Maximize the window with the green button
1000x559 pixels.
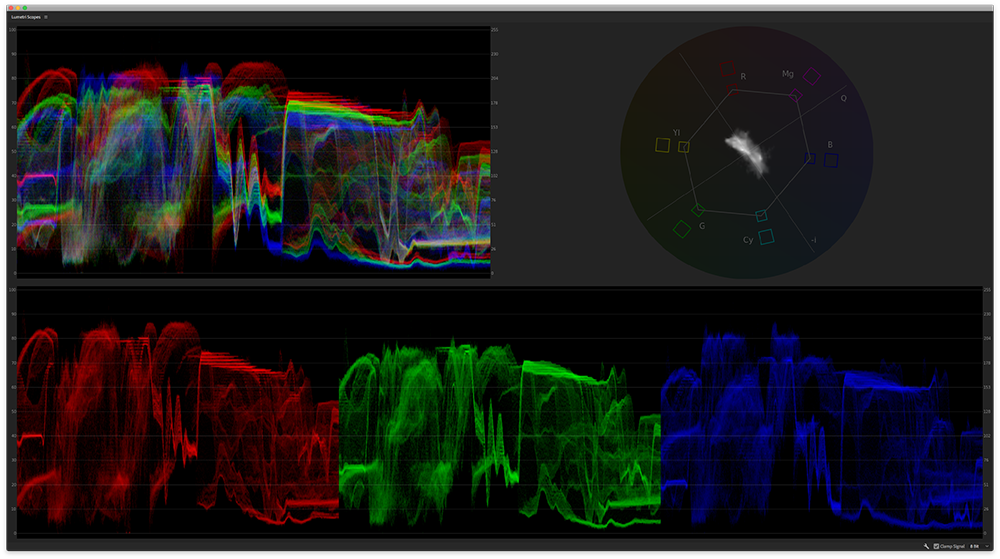(25, 8)
